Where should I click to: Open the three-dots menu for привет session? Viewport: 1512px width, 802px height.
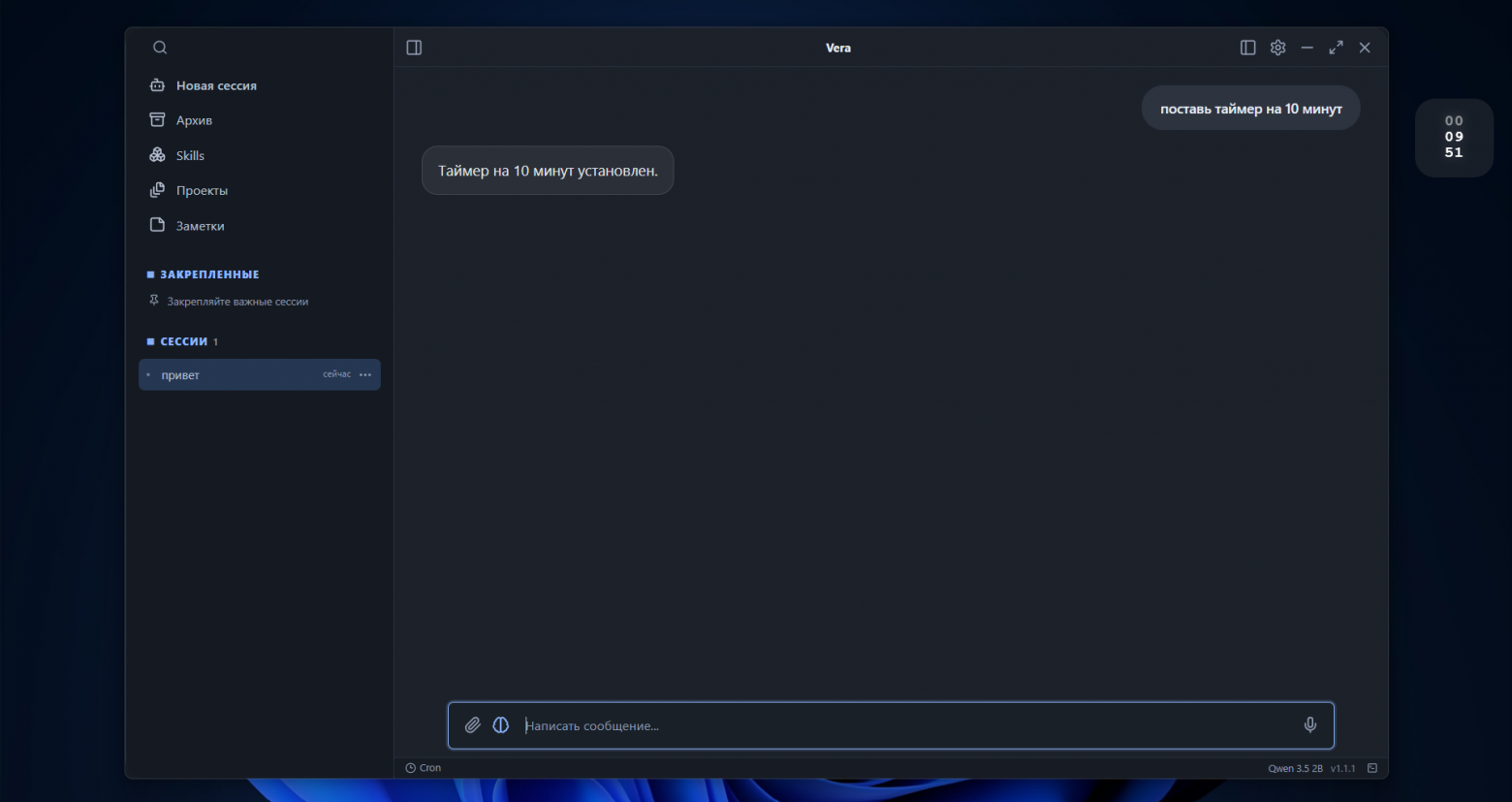pyautogui.click(x=365, y=375)
